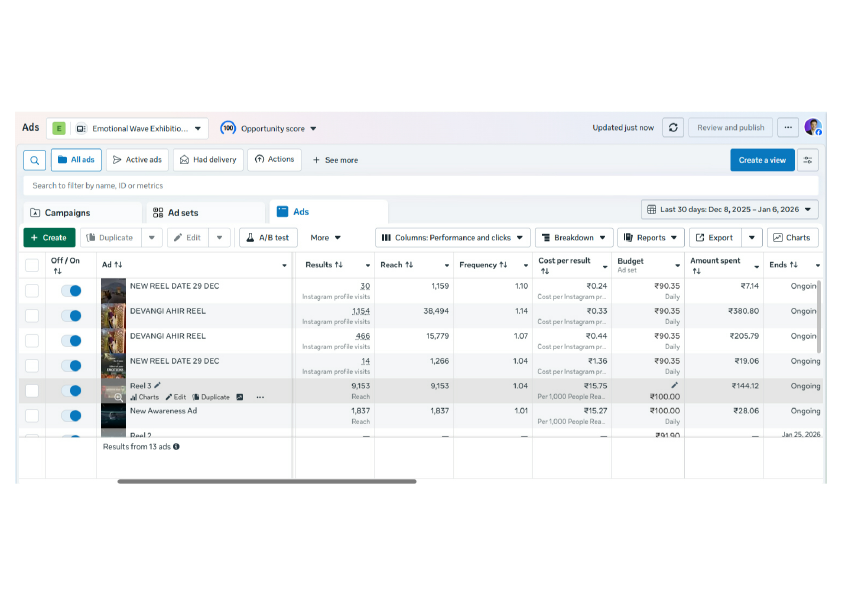Open the Breakdown dropdown
The width and height of the screenshot is (842, 595).
[574, 237]
